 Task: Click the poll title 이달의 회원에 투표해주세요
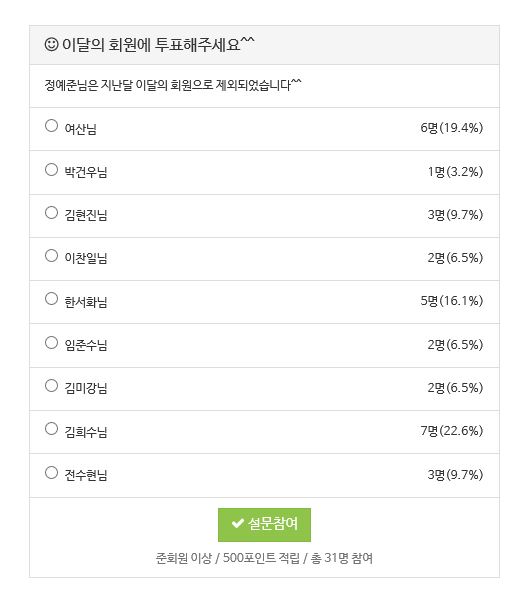[x=158, y=44]
